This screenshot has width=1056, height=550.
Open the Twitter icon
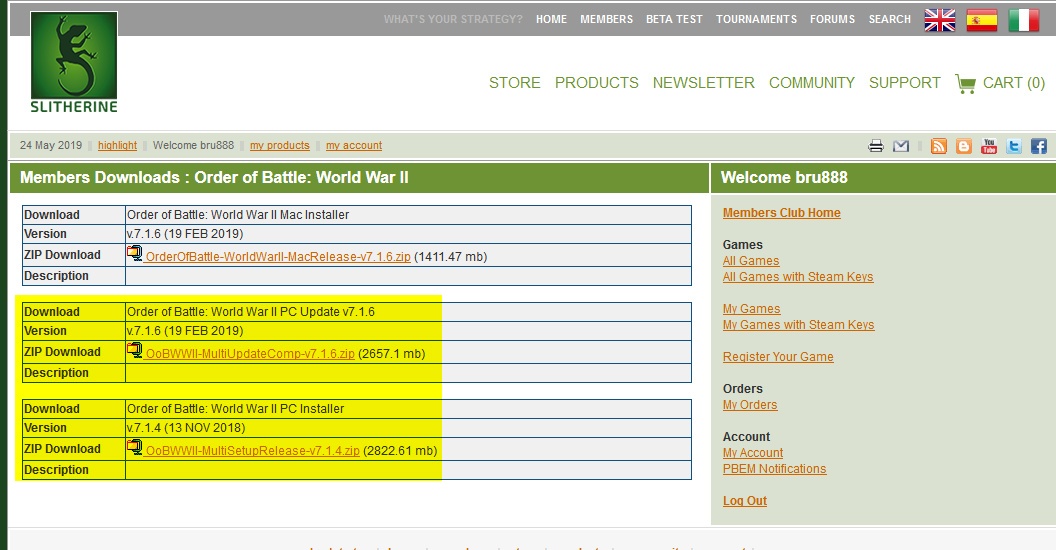pos(1014,145)
